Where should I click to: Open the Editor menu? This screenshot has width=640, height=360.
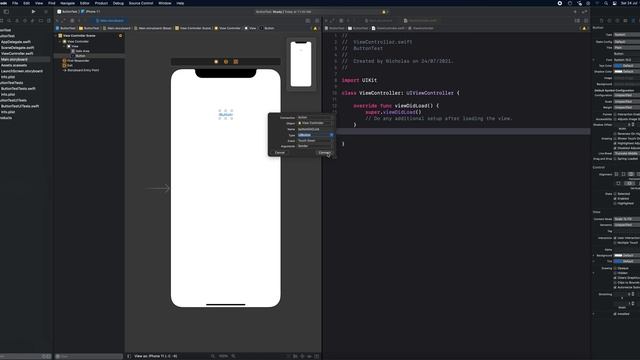point(84,3)
